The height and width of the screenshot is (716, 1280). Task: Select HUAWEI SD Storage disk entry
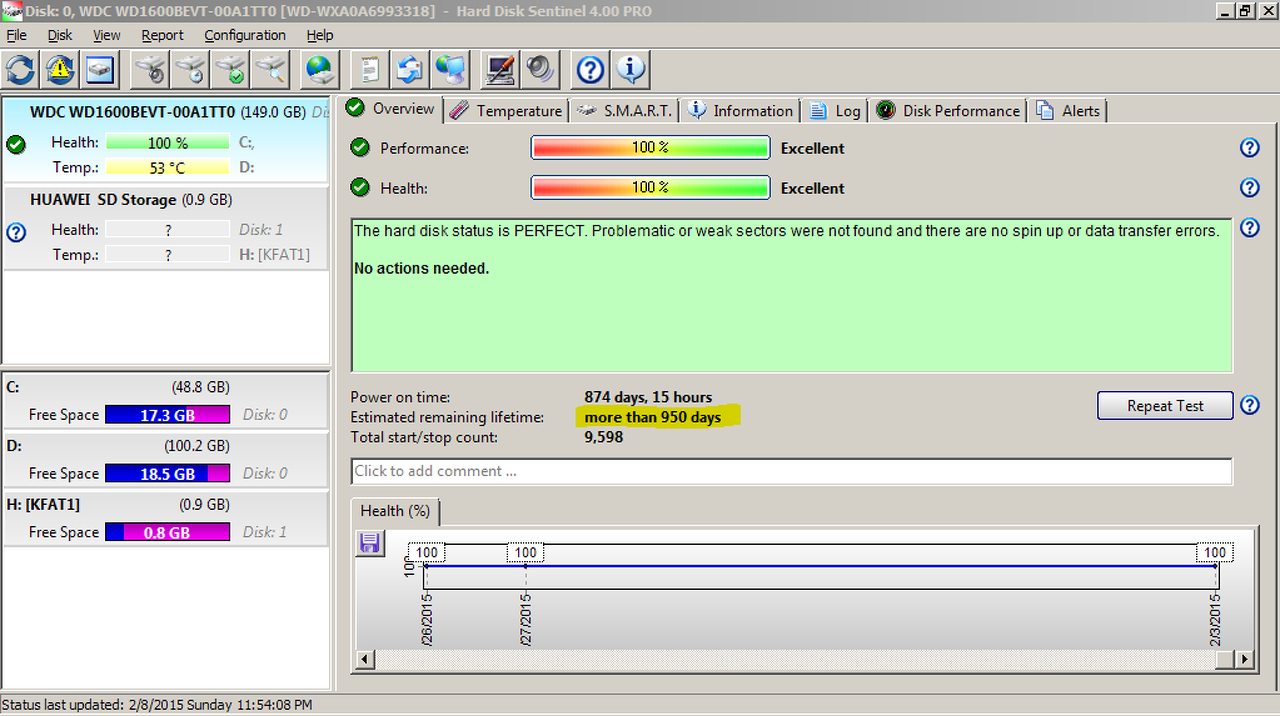point(166,228)
